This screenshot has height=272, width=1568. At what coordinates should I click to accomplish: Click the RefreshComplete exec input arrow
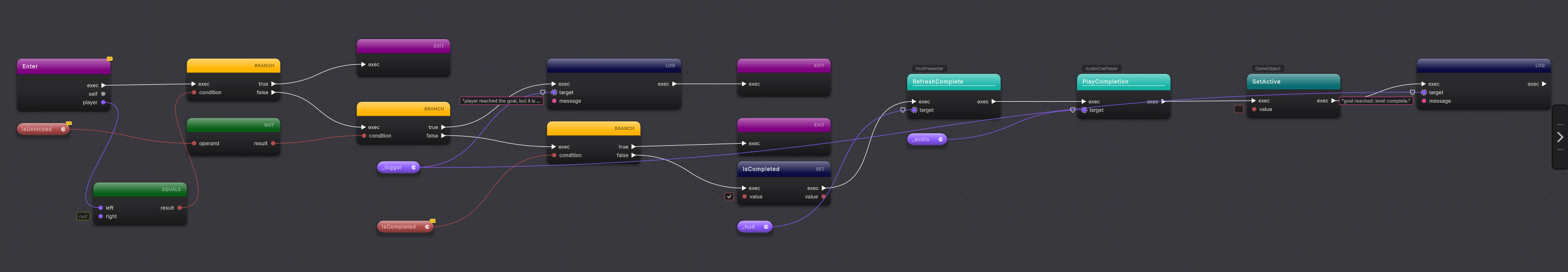(x=914, y=102)
